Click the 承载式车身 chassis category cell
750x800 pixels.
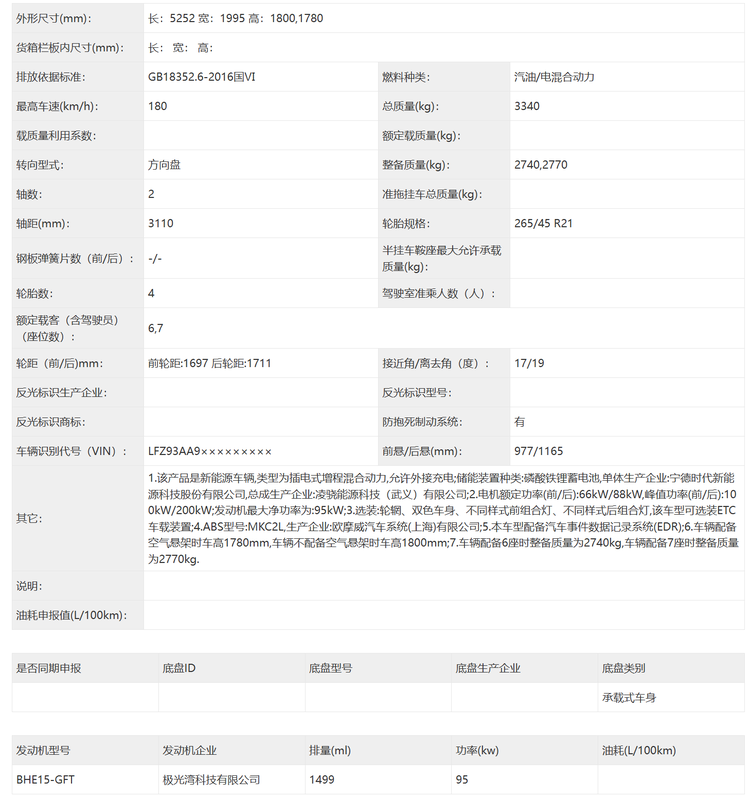(x=629, y=698)
